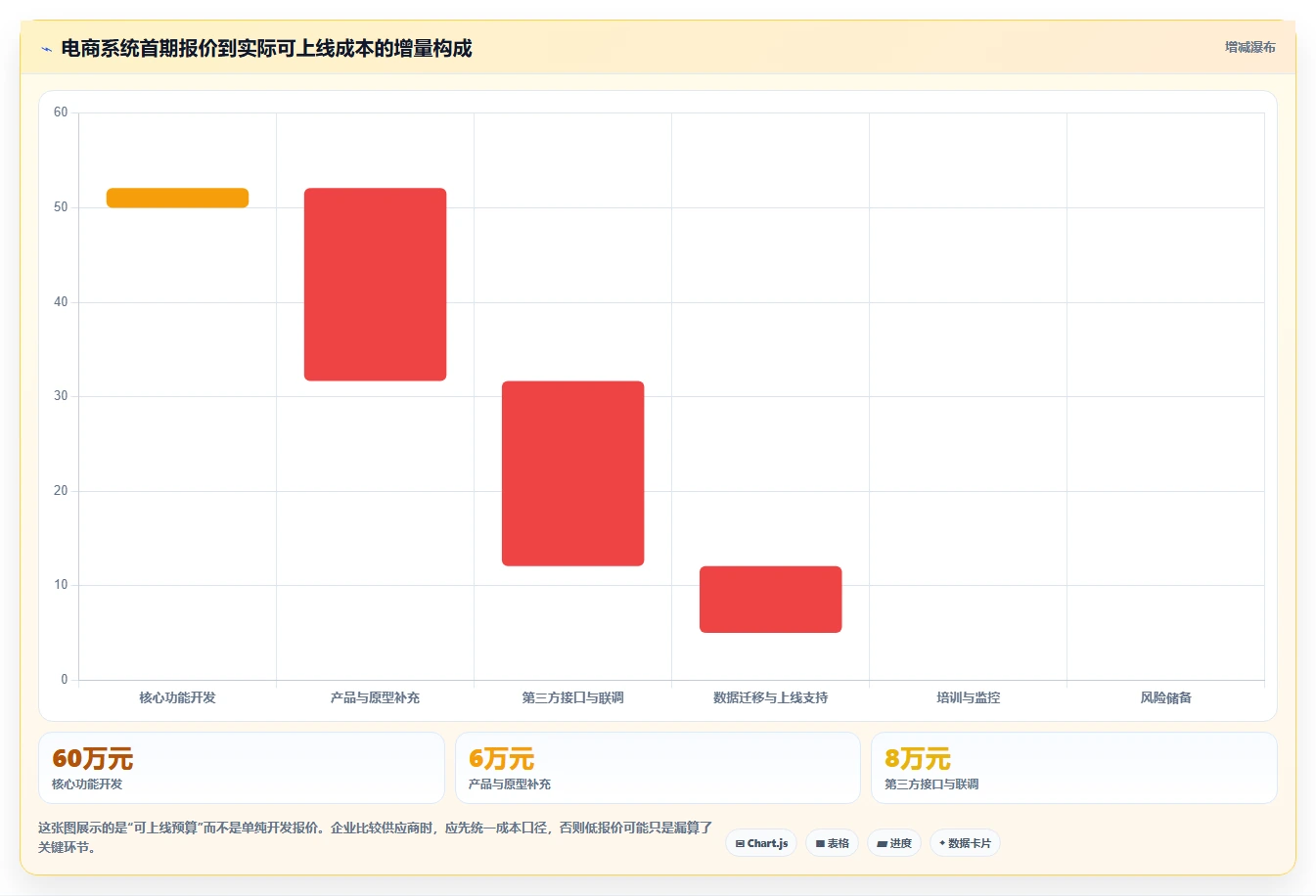This screenshot has width=1316, height=896.
Task: Click the x-axis label 培训与监控
Action: coord(968,697)
